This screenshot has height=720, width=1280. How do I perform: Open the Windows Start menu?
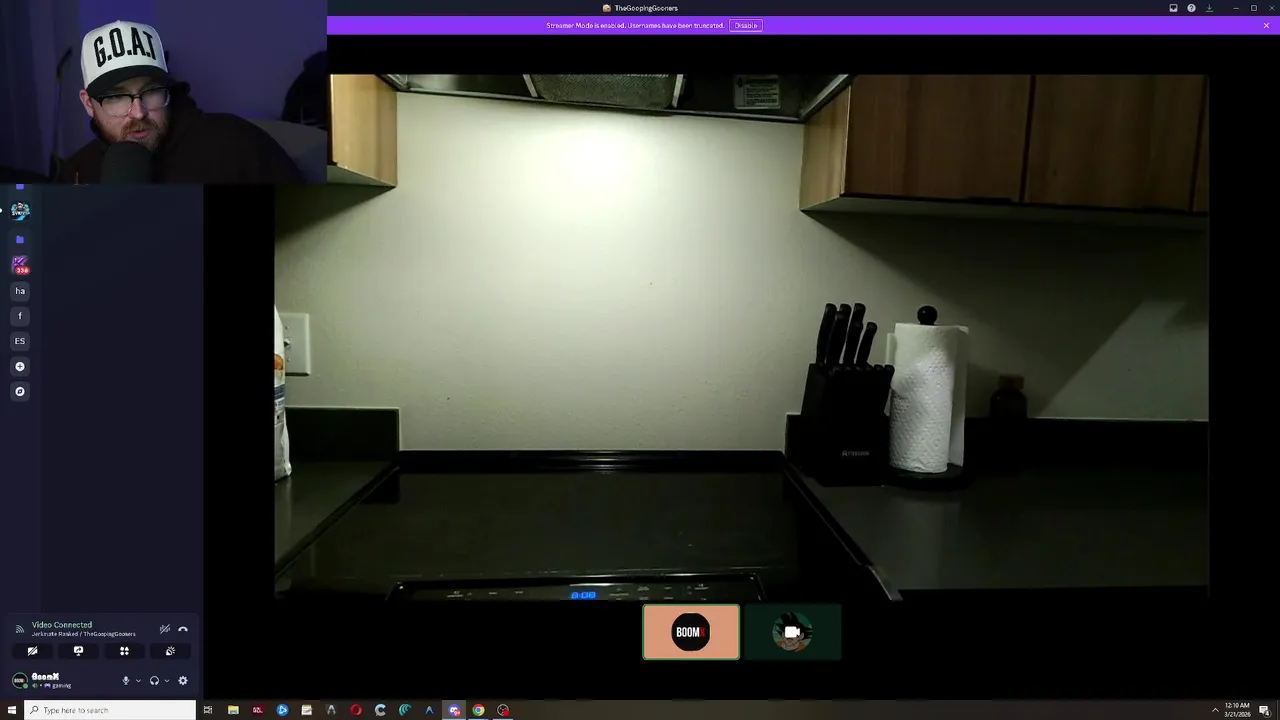pos(12,710)
